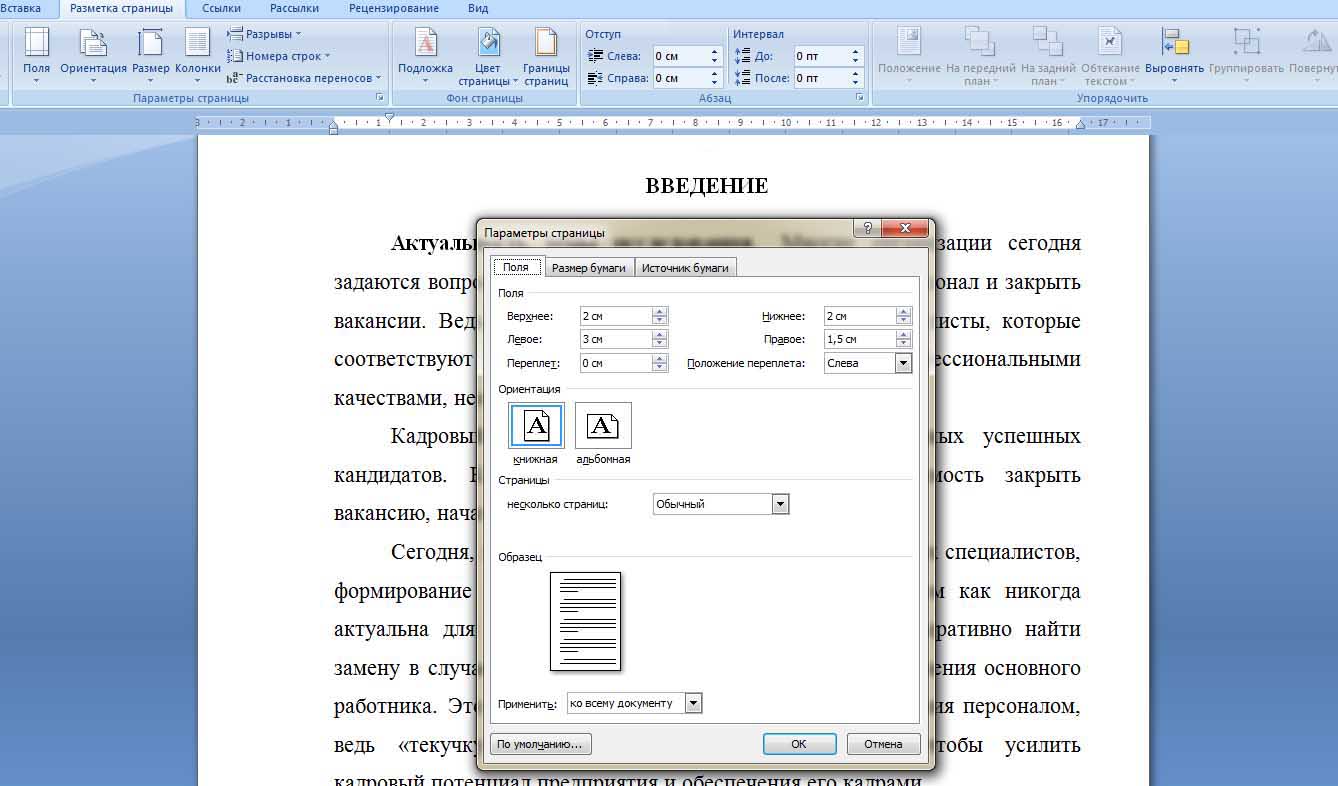1338x786 pixels.
Task: Increase the Верхнее margin with the up arrow
Action: pyautogui.click(x=659, y=312)
